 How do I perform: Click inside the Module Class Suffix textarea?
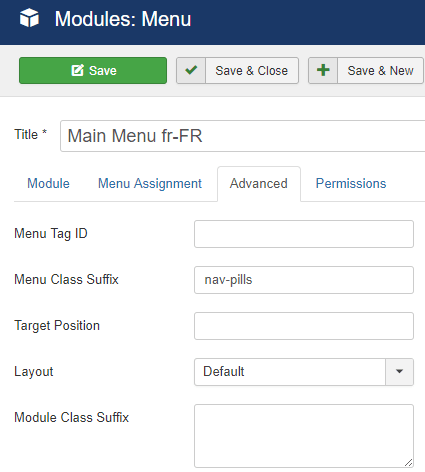pos(304,436)
